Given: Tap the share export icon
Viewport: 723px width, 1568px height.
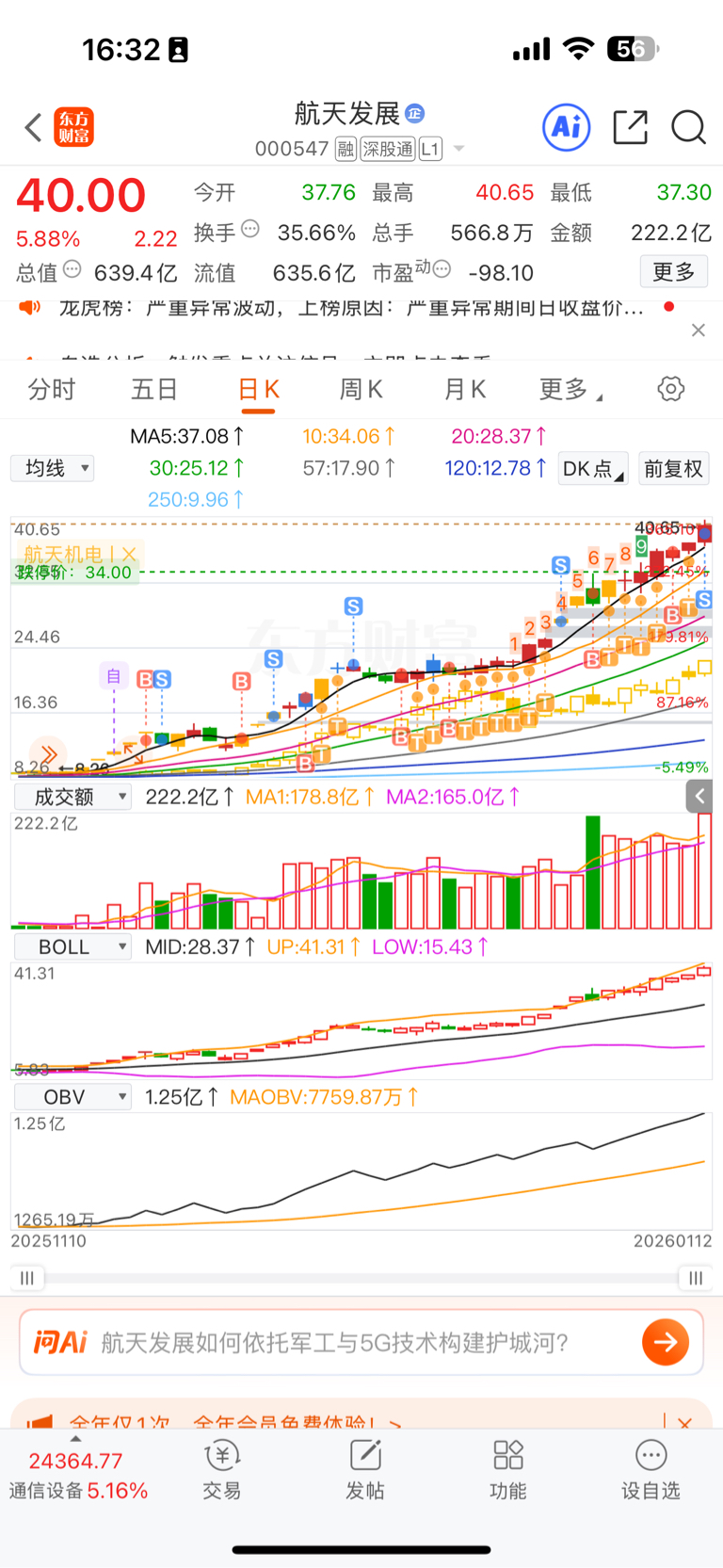Looking at the screenshot, I should (630, 127).
